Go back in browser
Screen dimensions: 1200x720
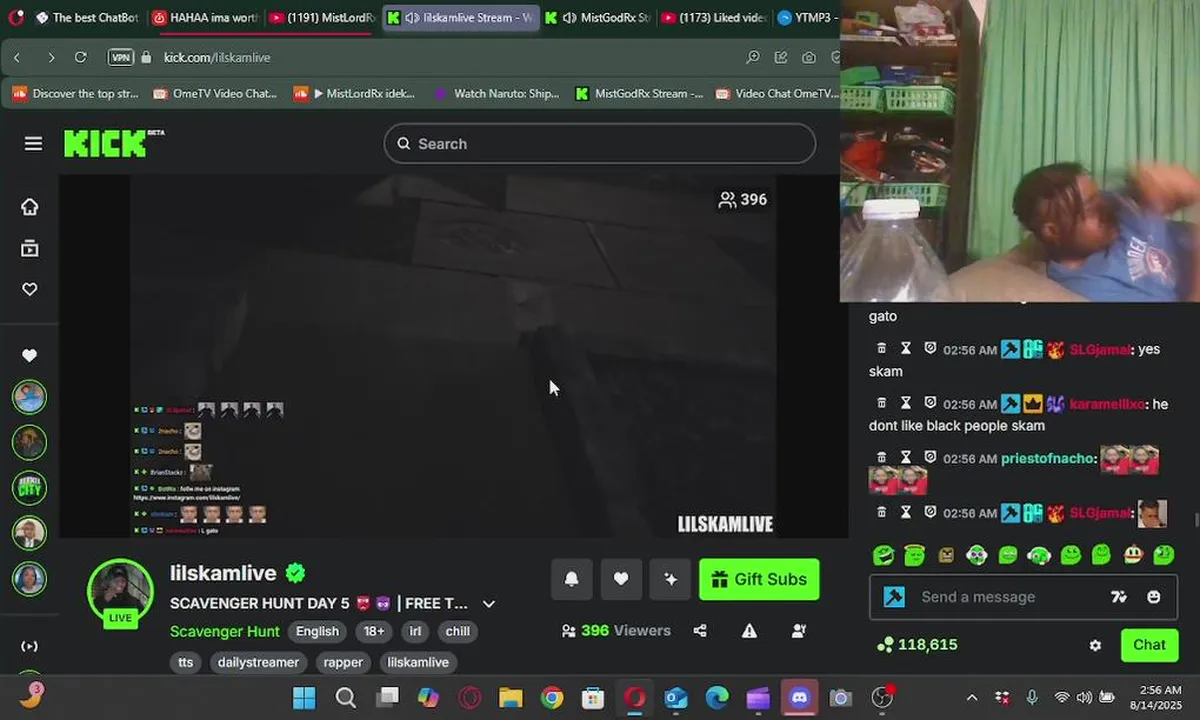point(17,58)
